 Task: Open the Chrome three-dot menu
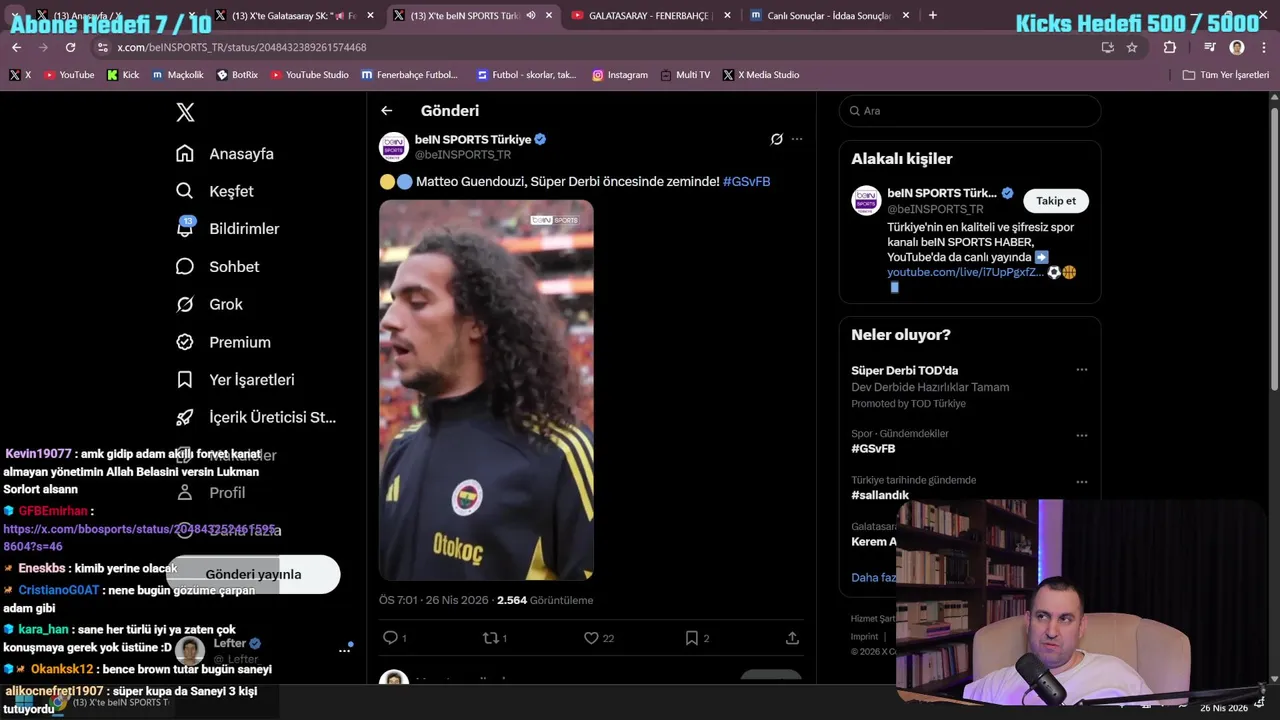click(x=1263, y=47)
